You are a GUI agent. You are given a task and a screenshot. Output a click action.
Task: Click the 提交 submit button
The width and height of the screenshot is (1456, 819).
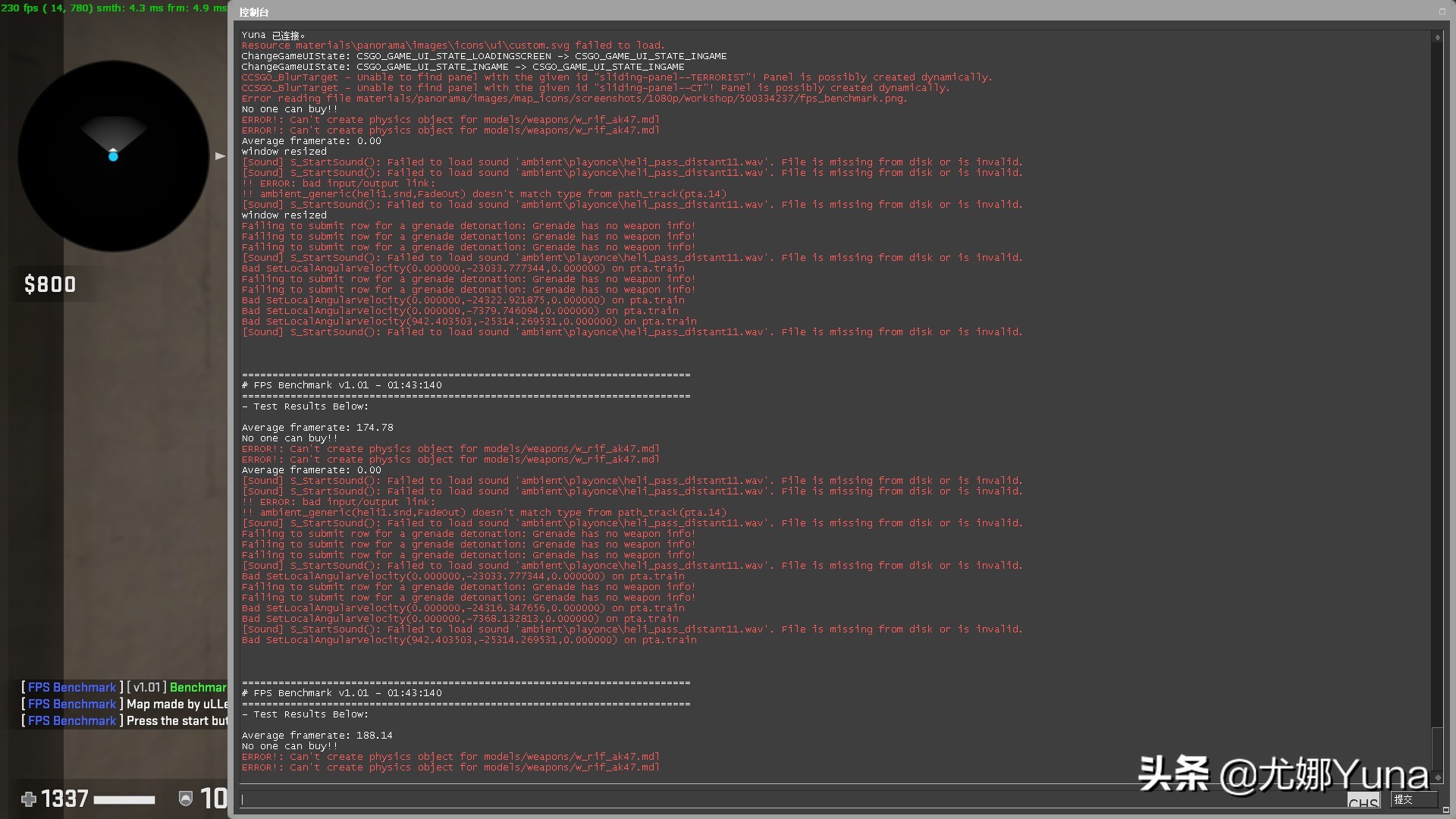(1414, 799)
